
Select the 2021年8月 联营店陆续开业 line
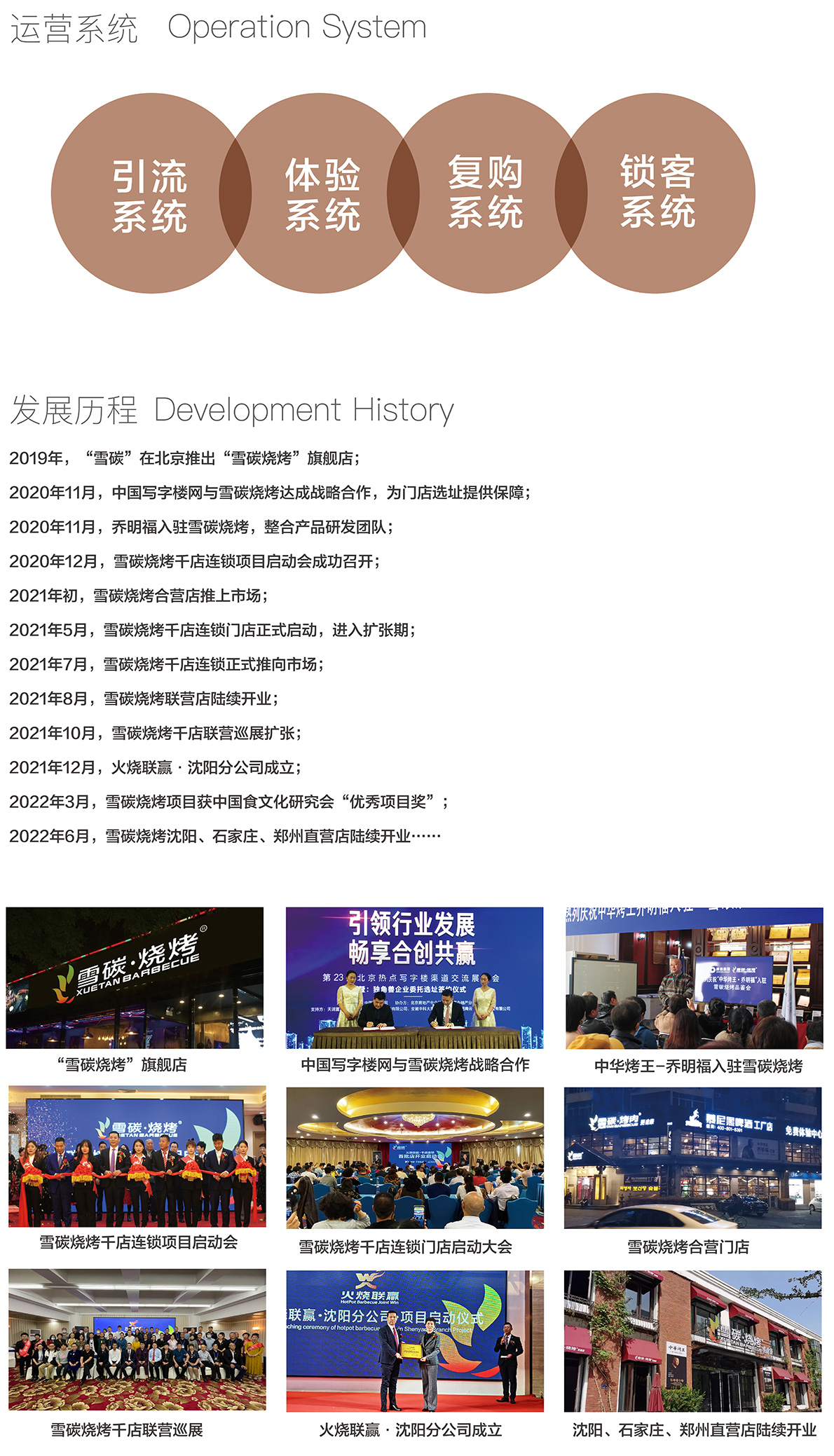click(144, 699)
